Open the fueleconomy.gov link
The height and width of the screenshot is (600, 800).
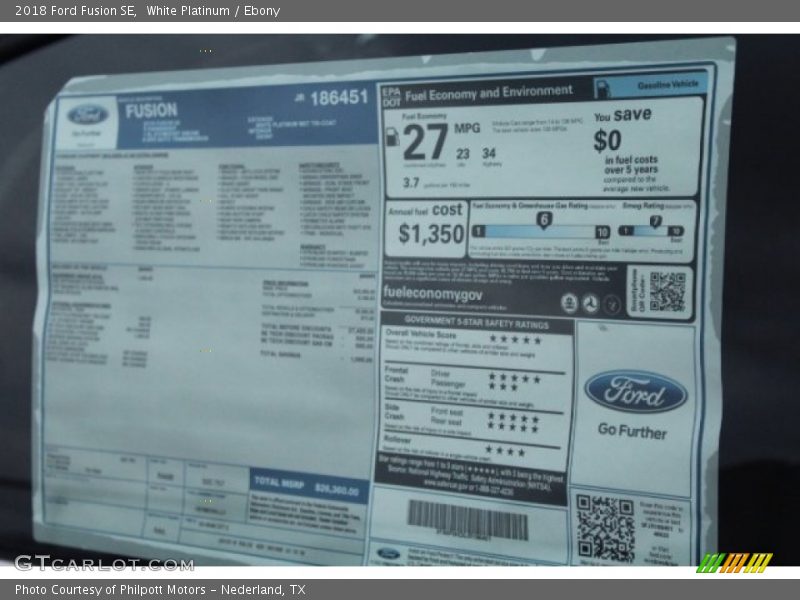(432, 296)
